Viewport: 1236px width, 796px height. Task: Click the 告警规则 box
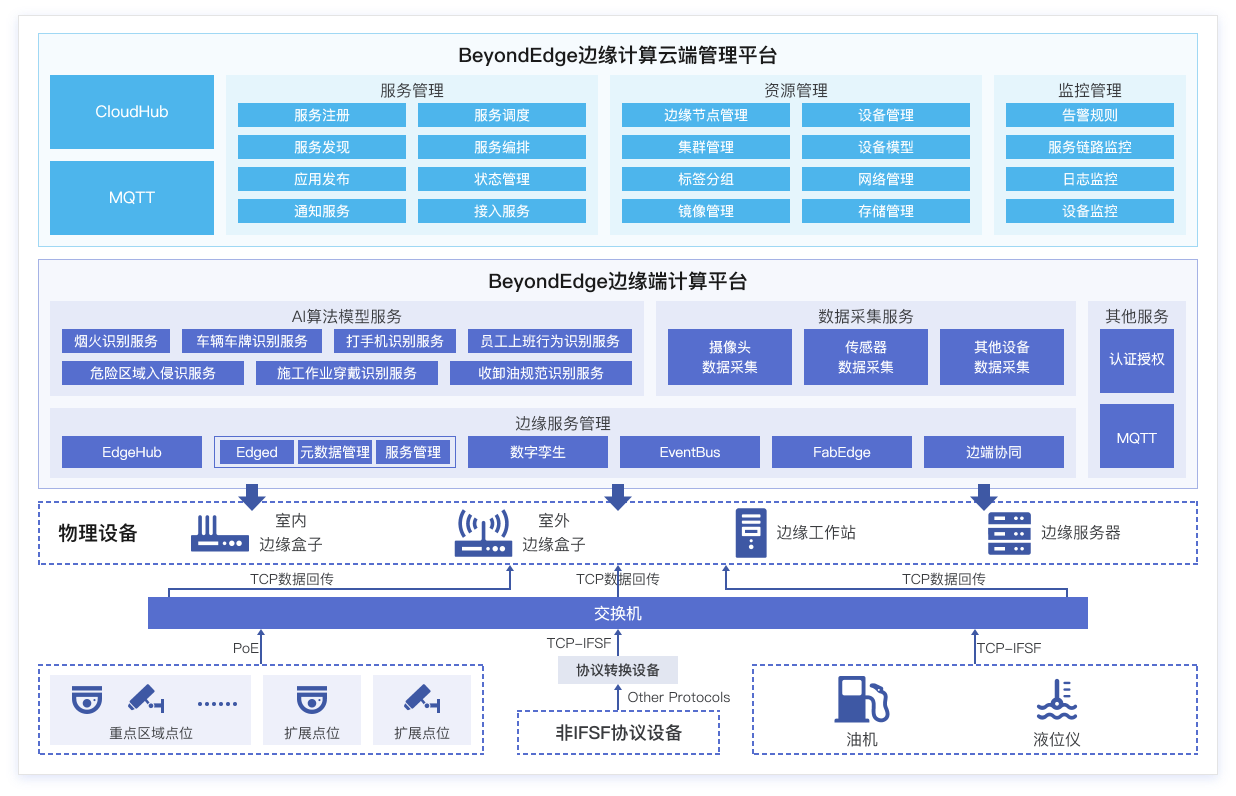(1090, 115)
